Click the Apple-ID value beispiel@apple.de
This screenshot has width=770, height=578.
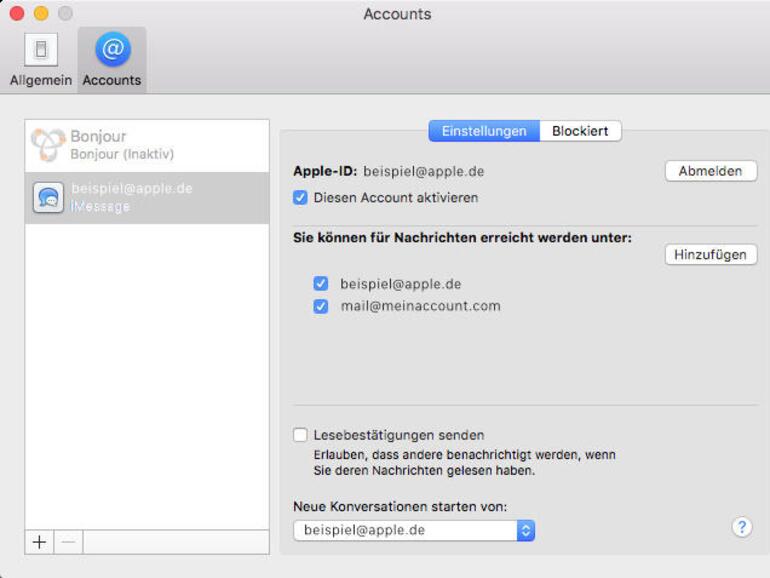point(423,171)
